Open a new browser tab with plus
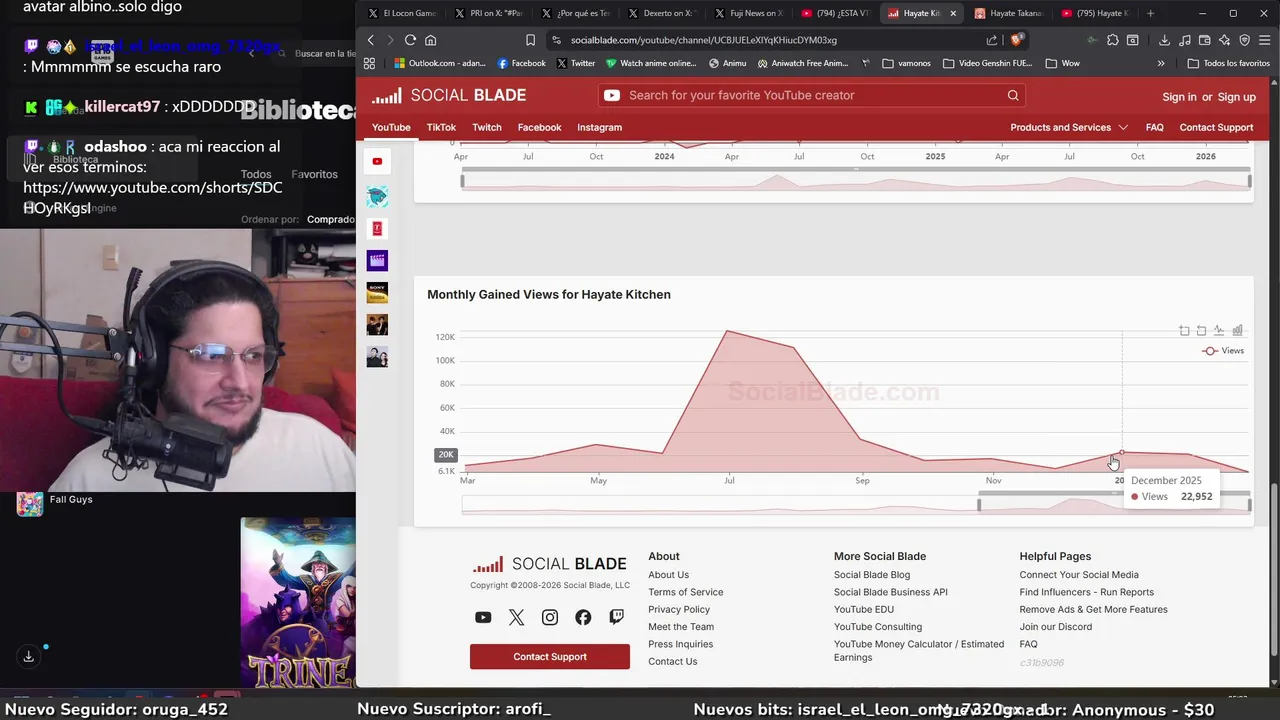Viewport: 1280px width, 720px height. [1150, 13]
